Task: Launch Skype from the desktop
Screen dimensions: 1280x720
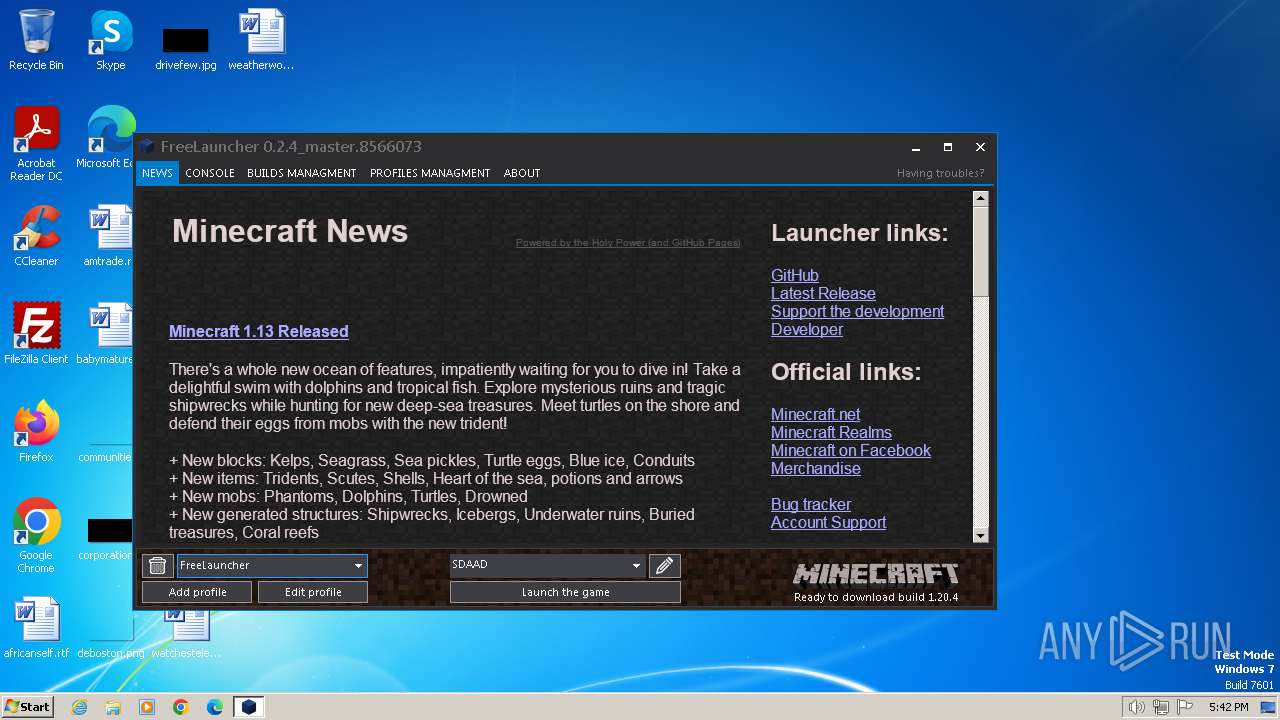Action: pos(111,40)
